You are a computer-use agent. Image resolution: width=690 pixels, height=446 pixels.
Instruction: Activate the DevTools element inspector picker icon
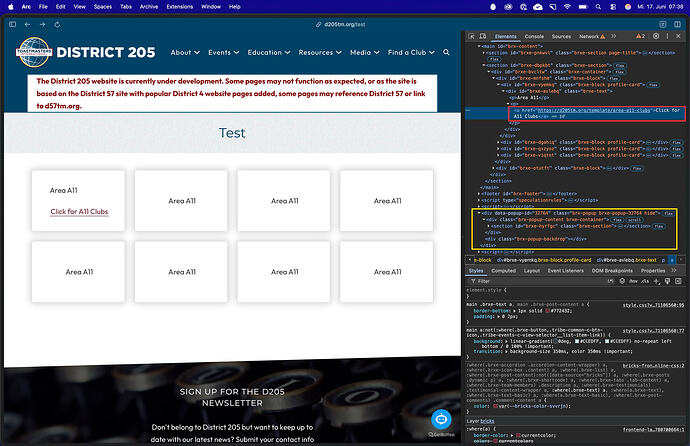click(x=471, y=36)
